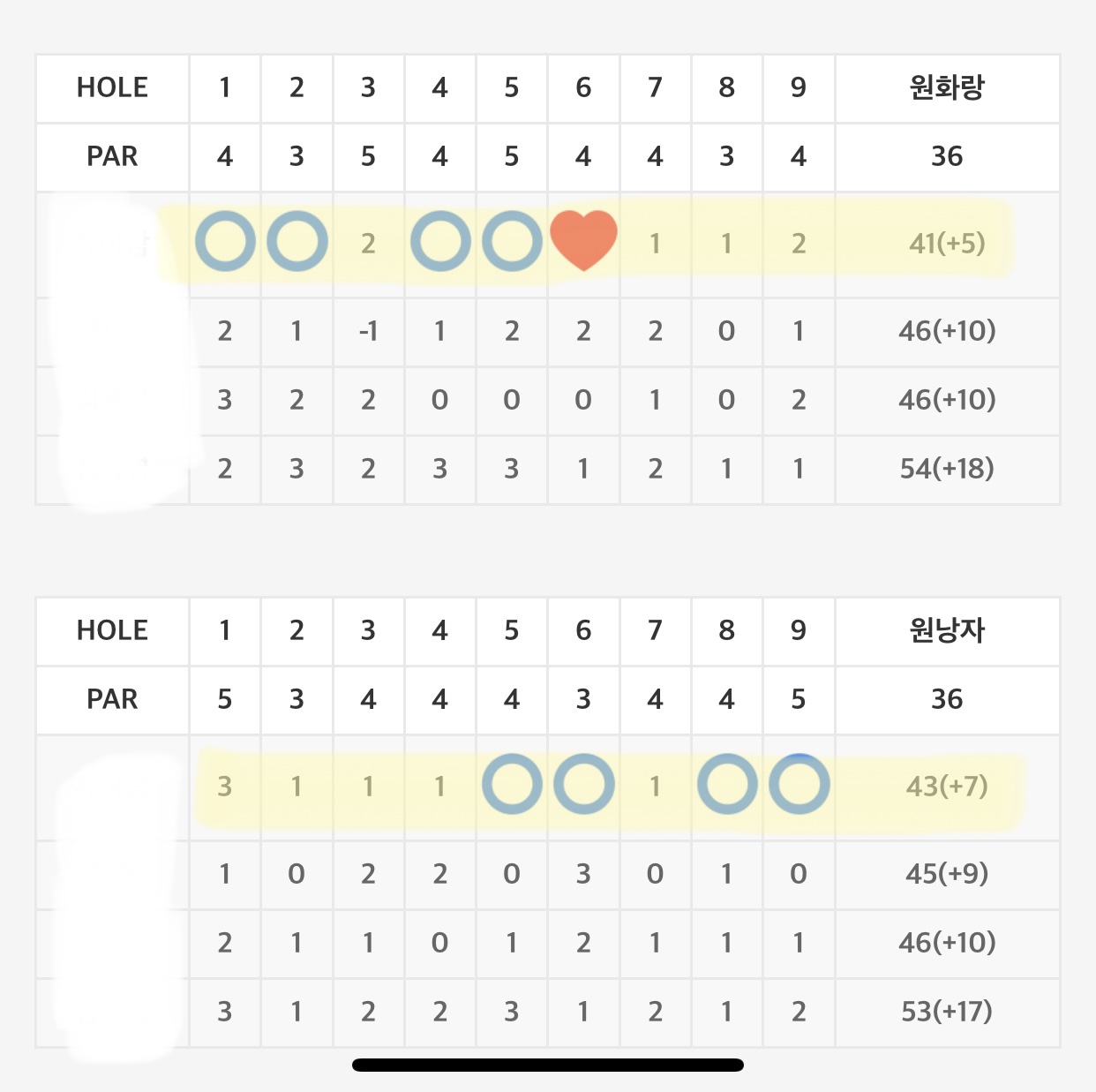1096x1092 pixels.
Task: Select the hole 5 circle in 원화랑 table
Action: coord(512,241)
